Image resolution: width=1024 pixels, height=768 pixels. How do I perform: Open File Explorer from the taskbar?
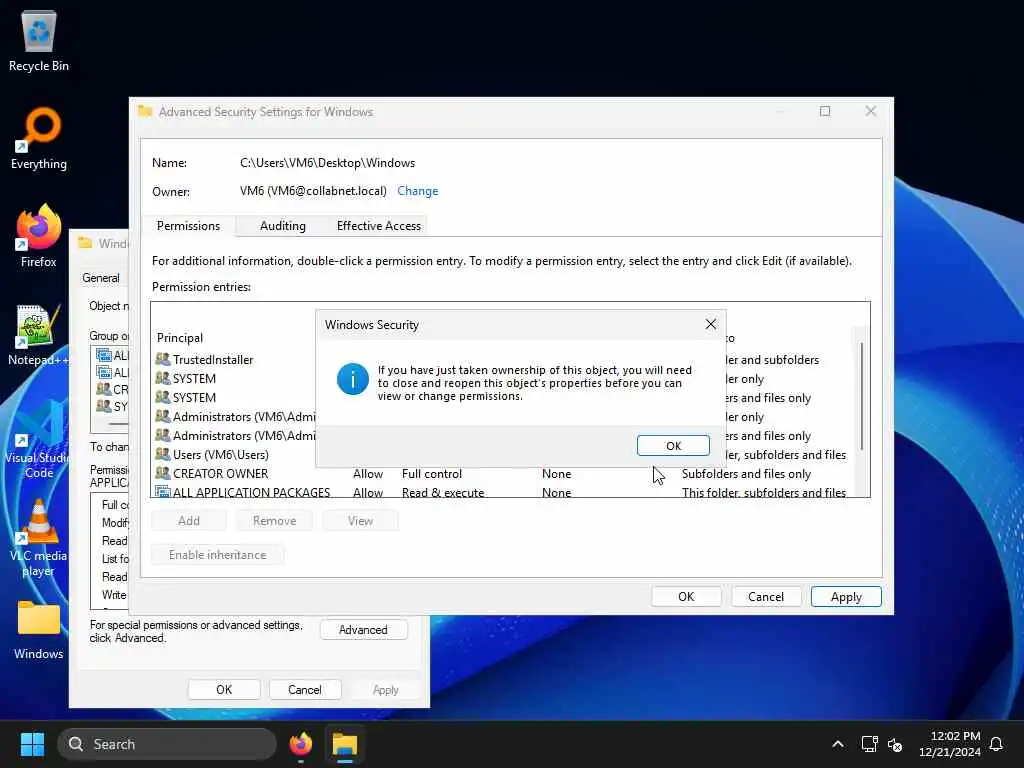[x=344, y=744]
